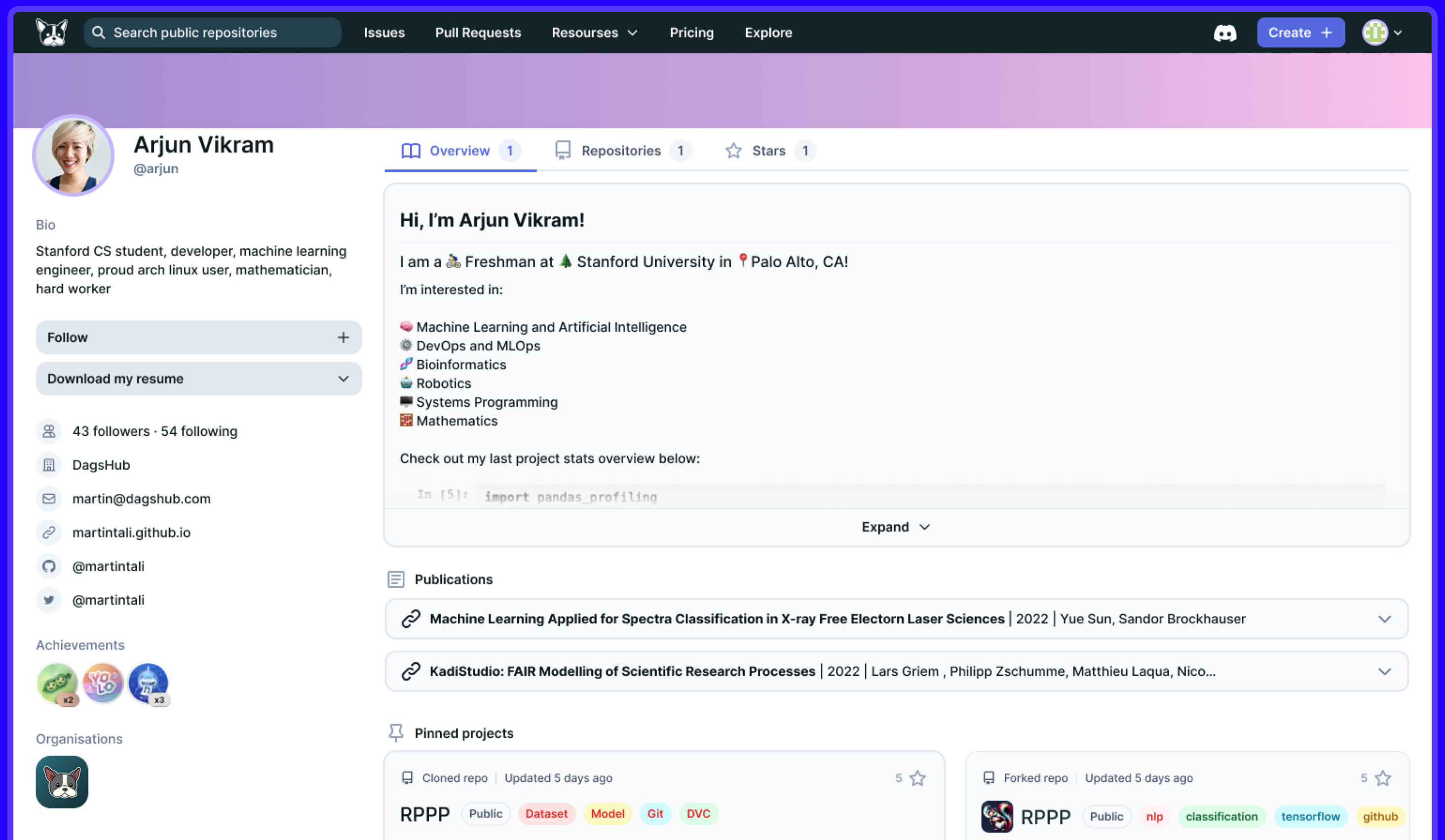This screenshot has height=840, width=1445.
Task: Click the followers people icon
Action: coord(49,431)
